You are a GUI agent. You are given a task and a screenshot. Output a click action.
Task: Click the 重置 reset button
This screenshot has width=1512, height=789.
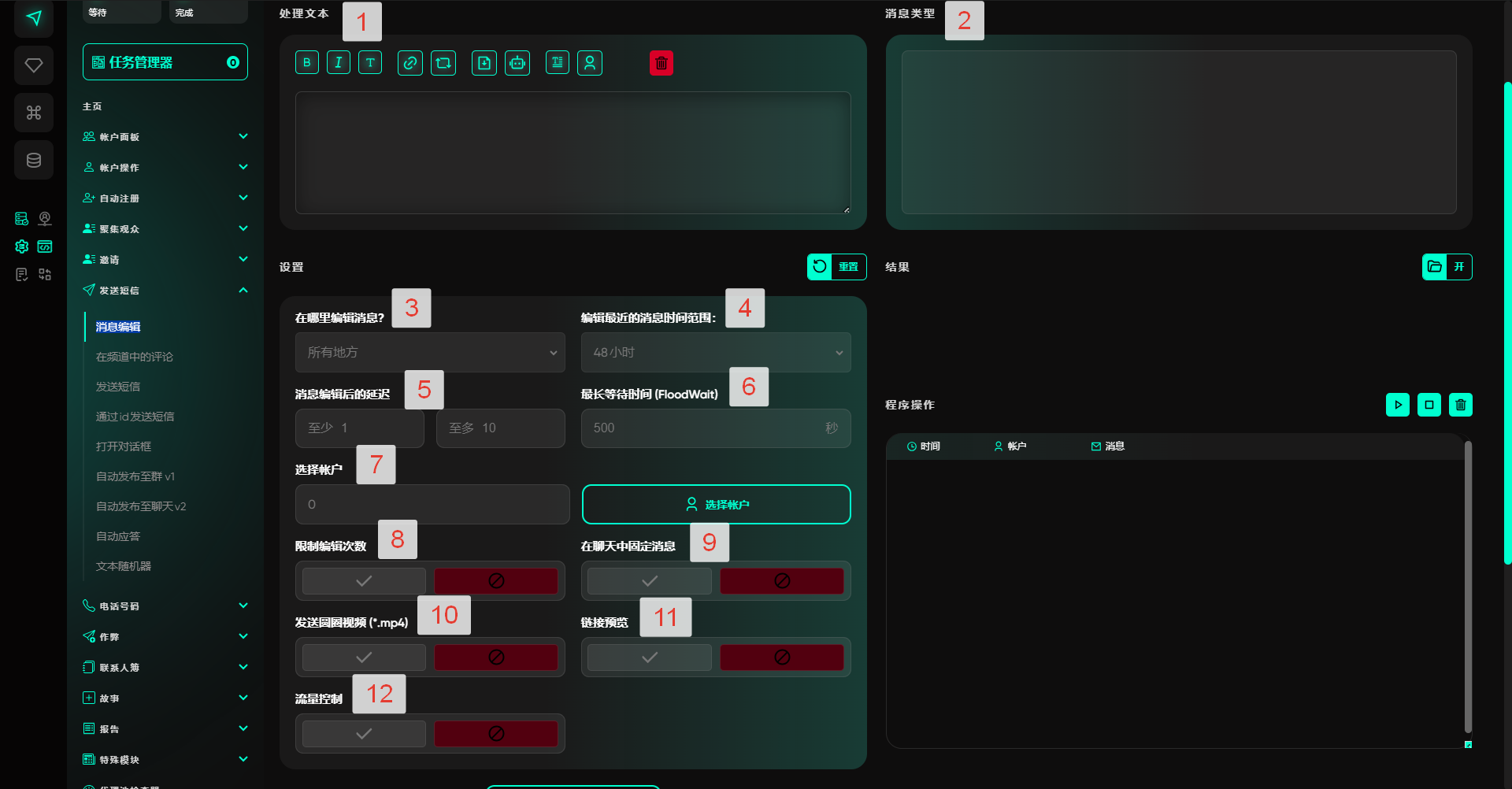[836, 267]
